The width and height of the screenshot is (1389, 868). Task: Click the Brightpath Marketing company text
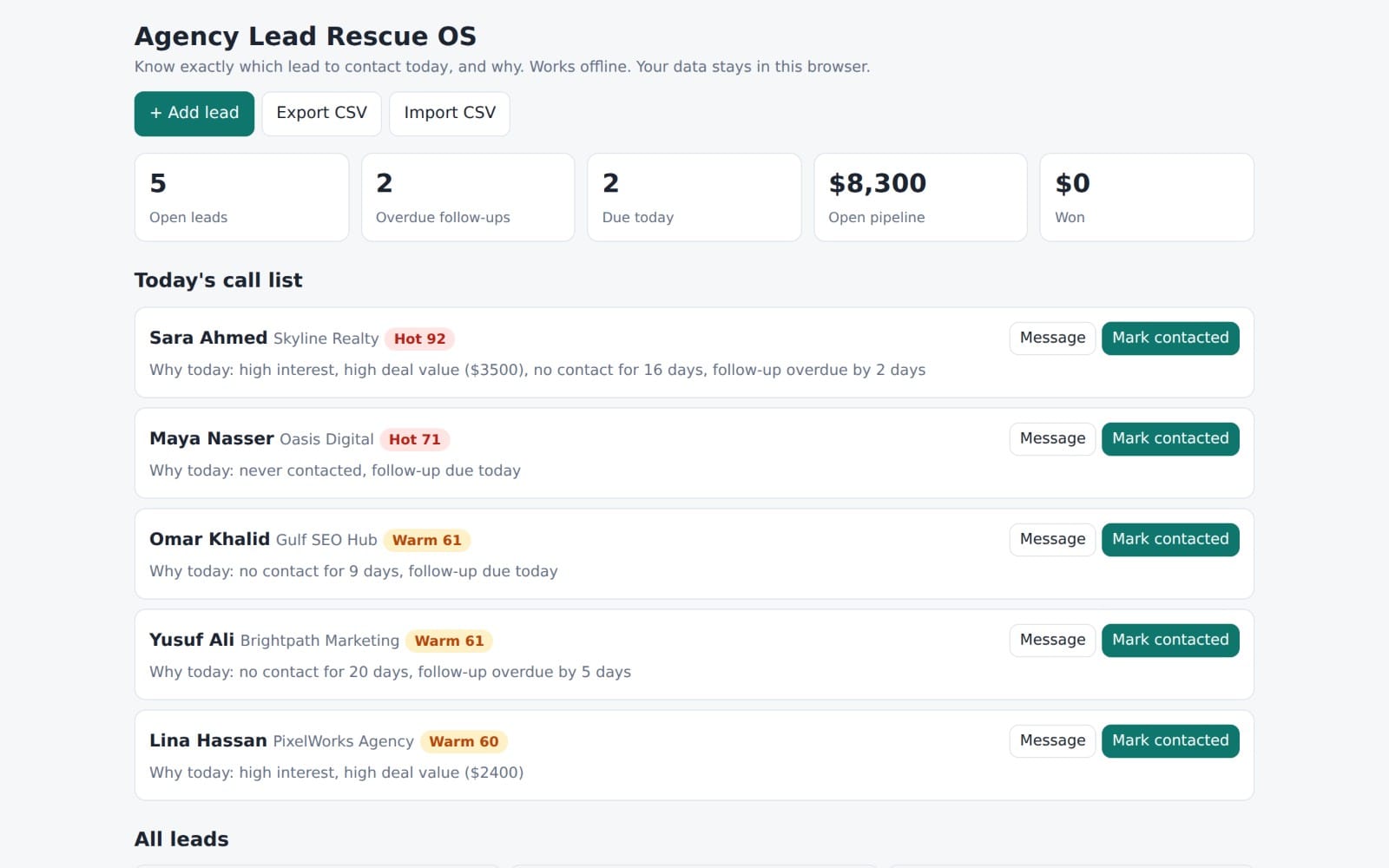319,641
